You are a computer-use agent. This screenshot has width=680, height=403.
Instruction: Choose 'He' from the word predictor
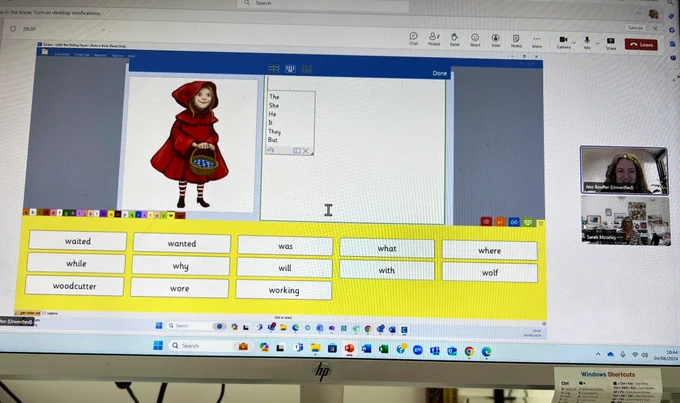[x=272, y=114]
